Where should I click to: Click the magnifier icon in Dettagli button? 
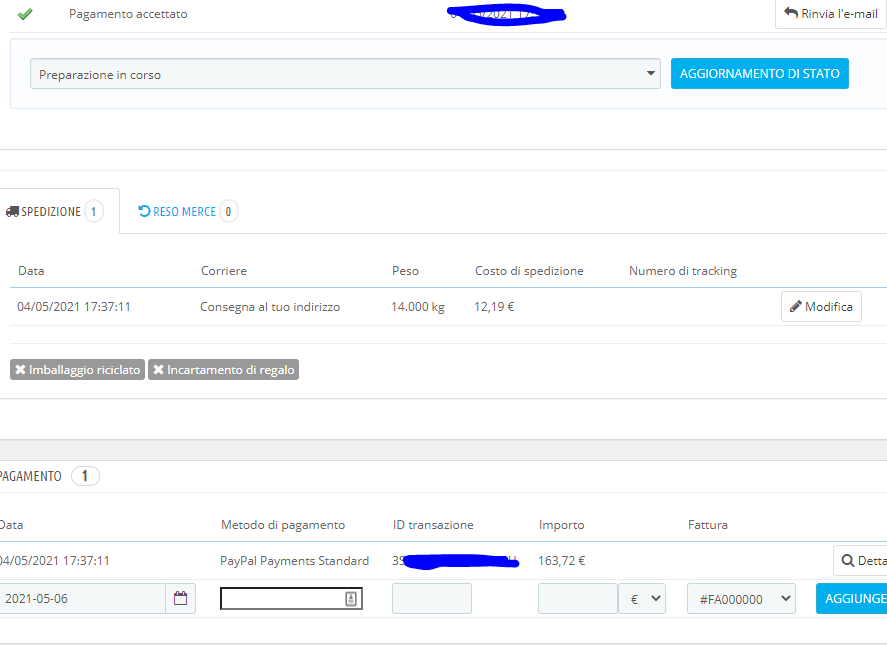click(847, 561)
